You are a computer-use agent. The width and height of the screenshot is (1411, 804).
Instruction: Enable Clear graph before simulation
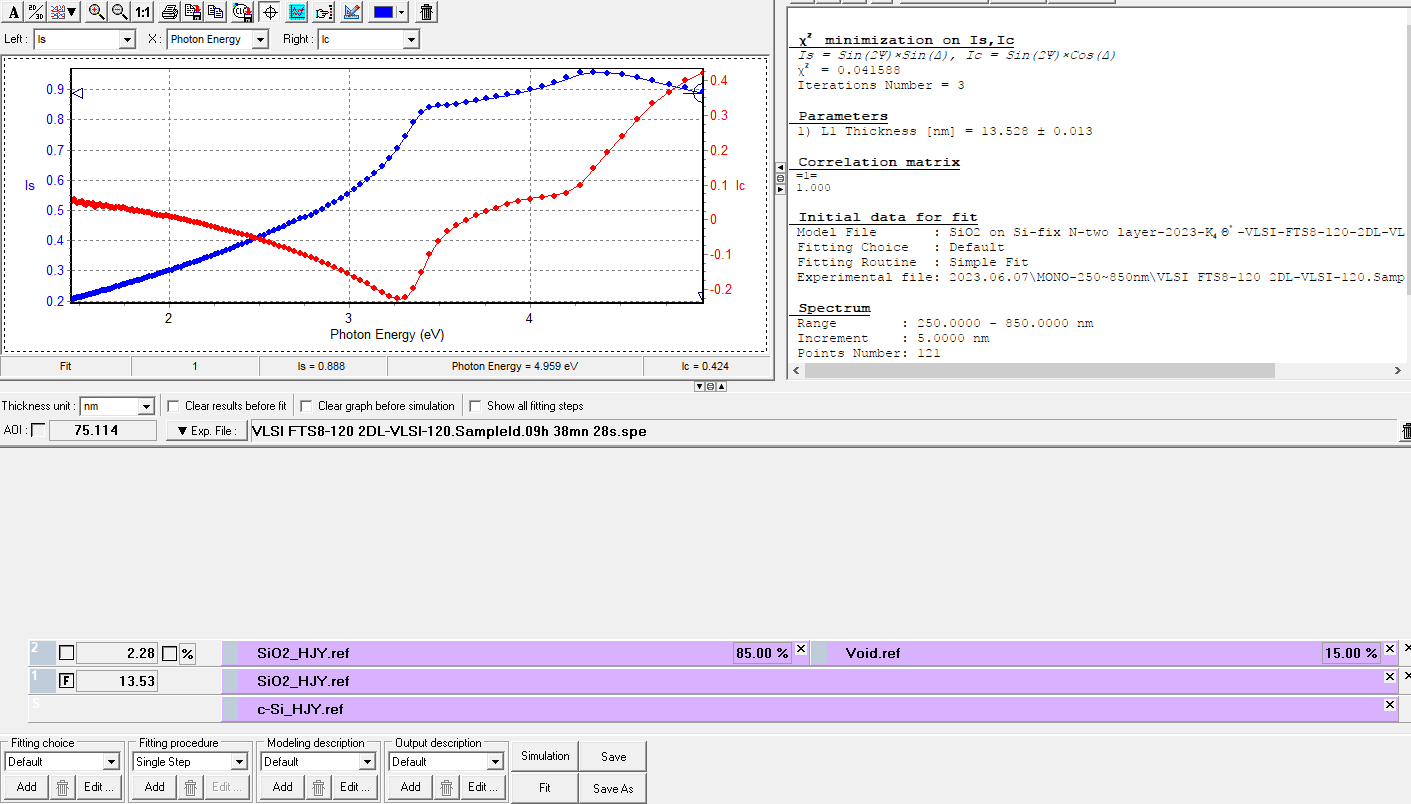(x=307, y=406)
